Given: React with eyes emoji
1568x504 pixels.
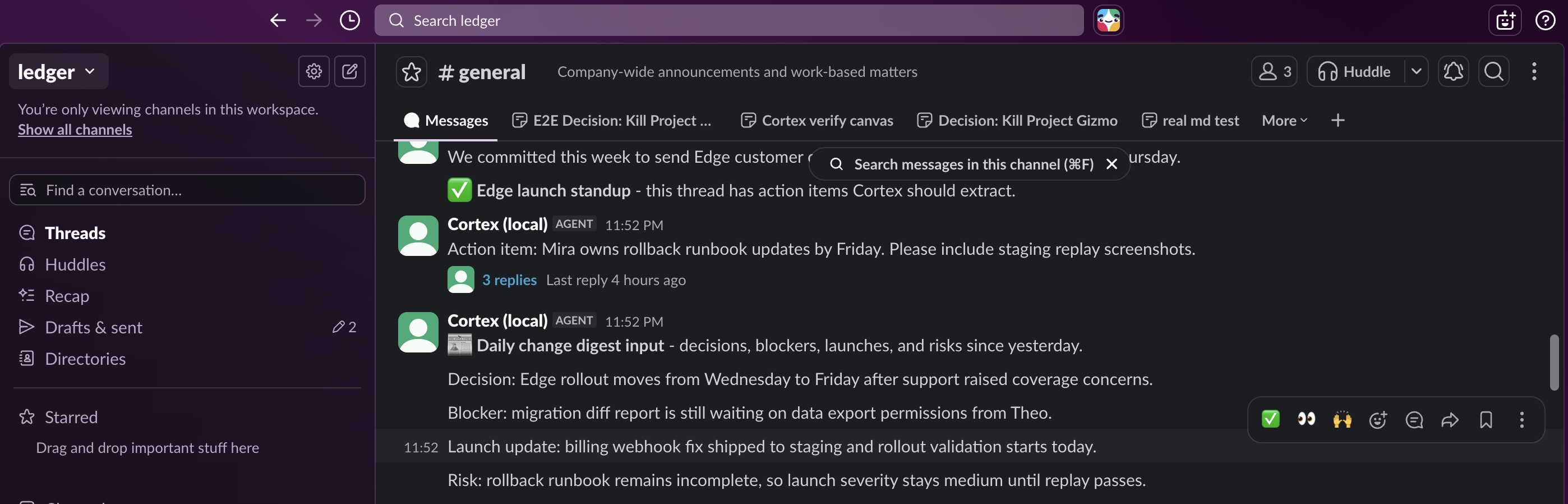Looking at the screenshot, I should coord(1306,419).
